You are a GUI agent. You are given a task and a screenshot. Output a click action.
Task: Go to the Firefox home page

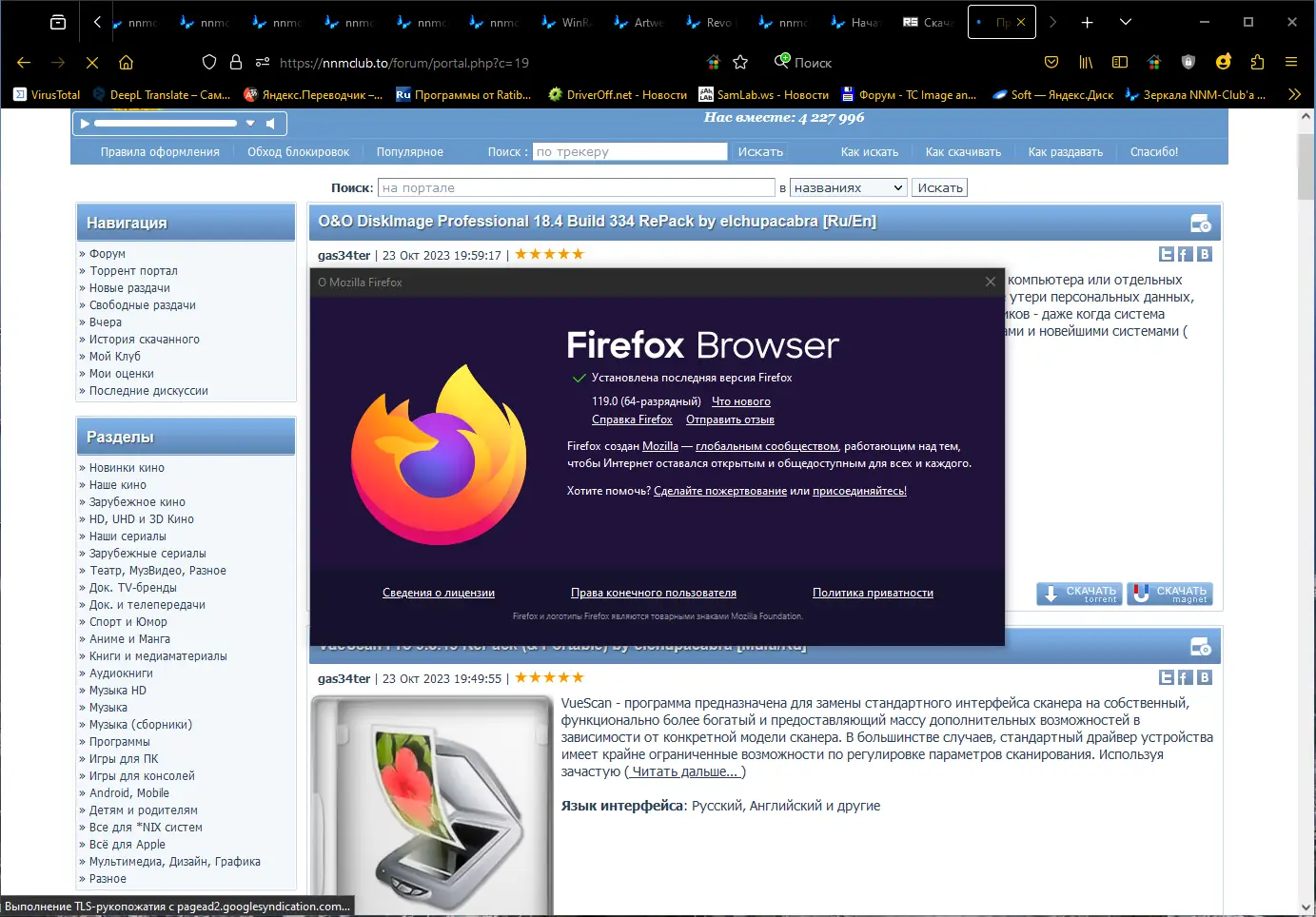click(126, 63)
